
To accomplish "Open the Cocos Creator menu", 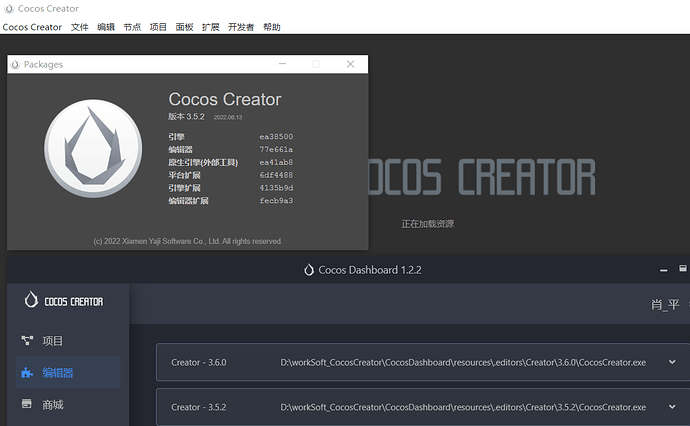I will [32, 27].
